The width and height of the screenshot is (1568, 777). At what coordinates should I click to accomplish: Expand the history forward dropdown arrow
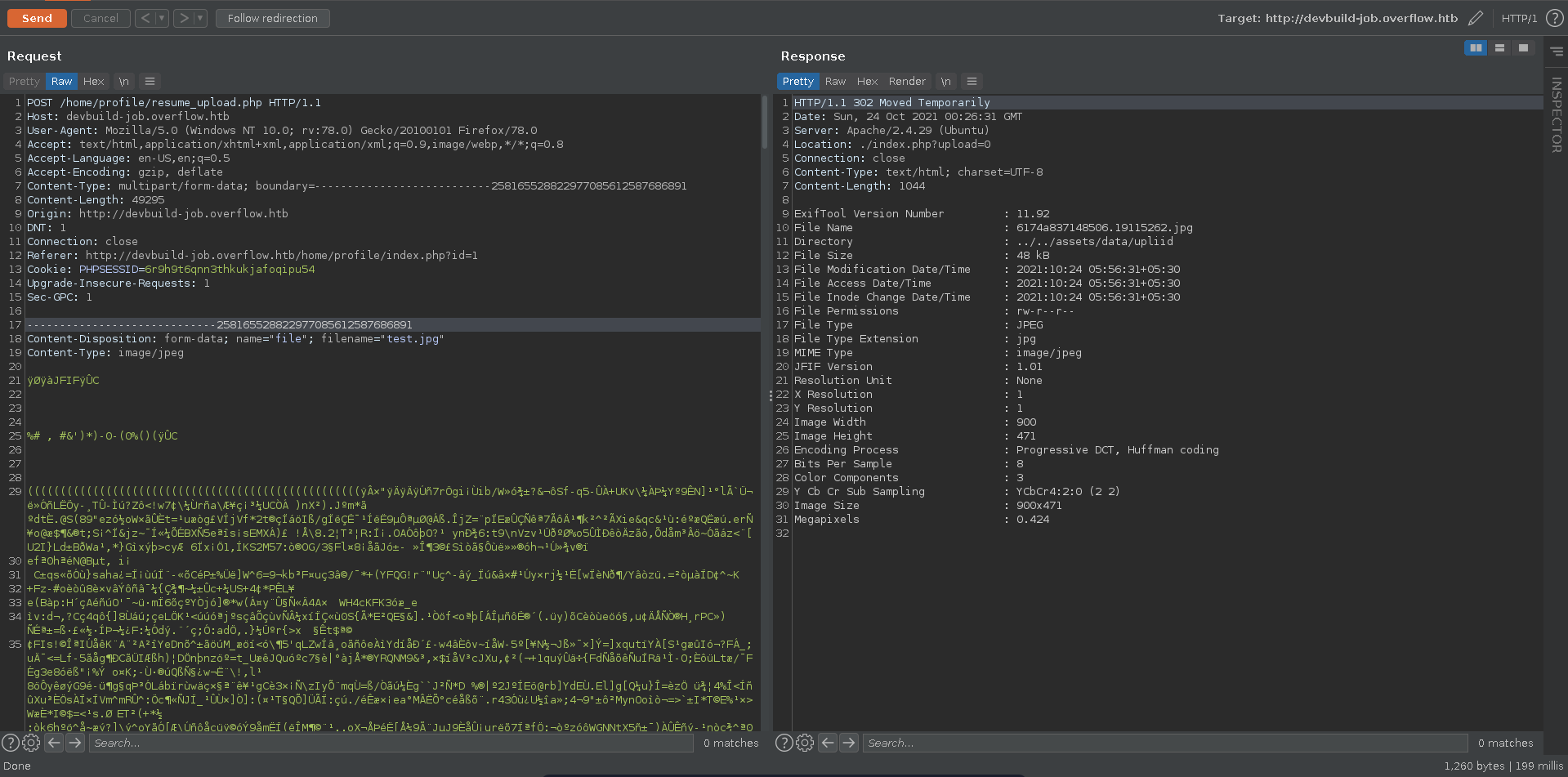click(x=200, y=18)
